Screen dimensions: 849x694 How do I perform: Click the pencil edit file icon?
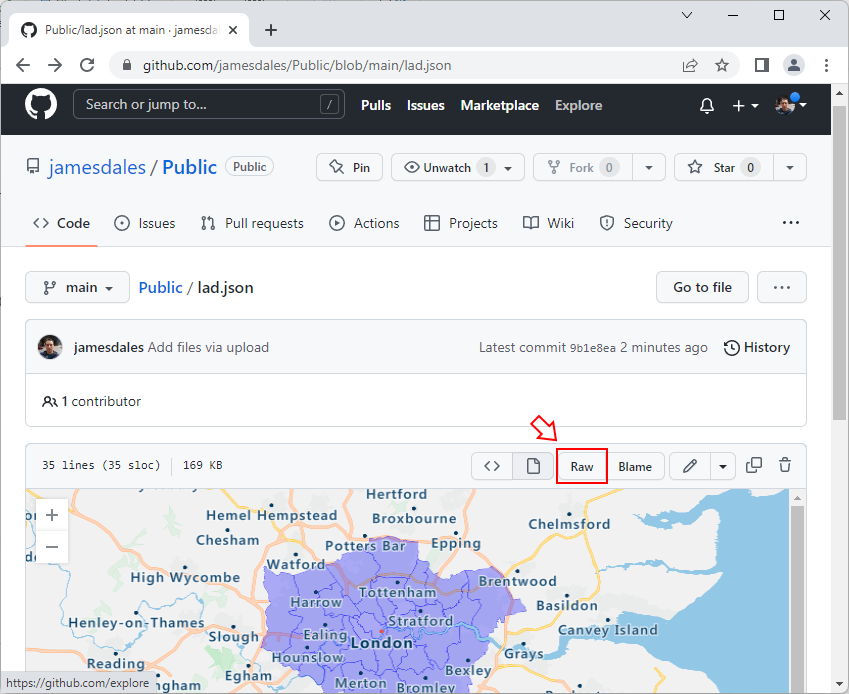pos(689,466)
